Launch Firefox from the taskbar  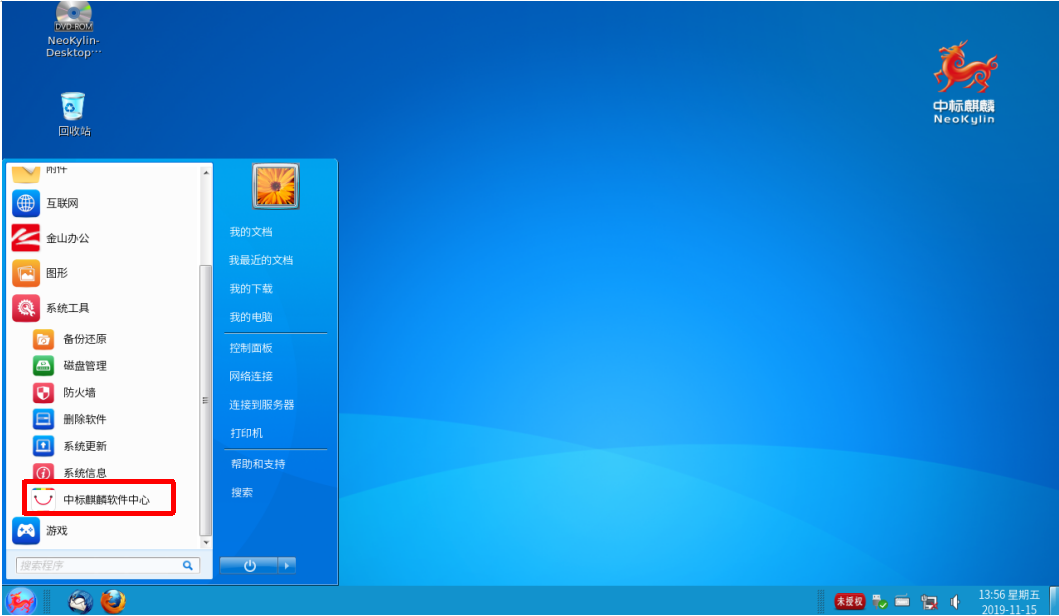[x=113, y=601]
